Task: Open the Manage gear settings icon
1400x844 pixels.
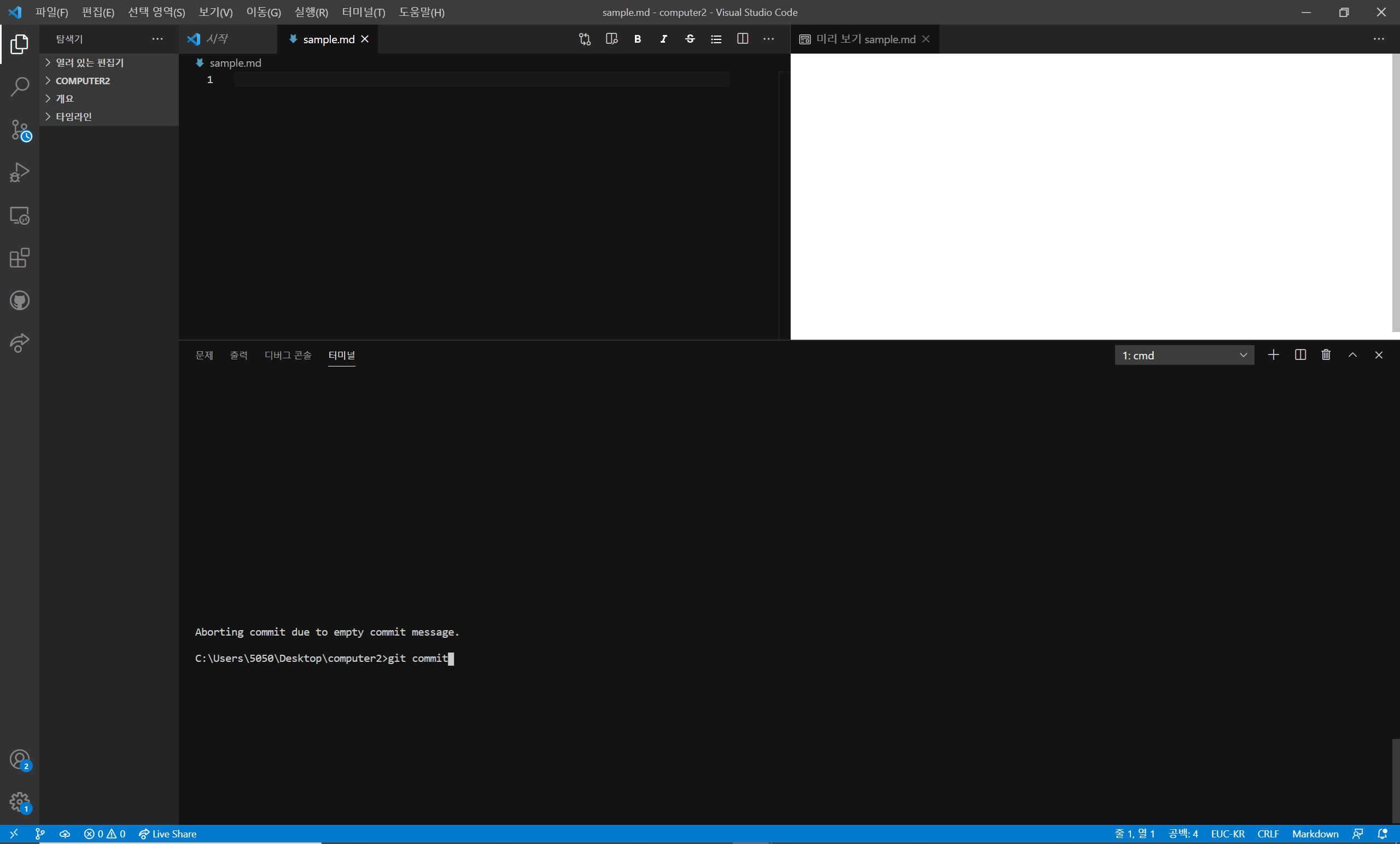Action: pos(19,802)
